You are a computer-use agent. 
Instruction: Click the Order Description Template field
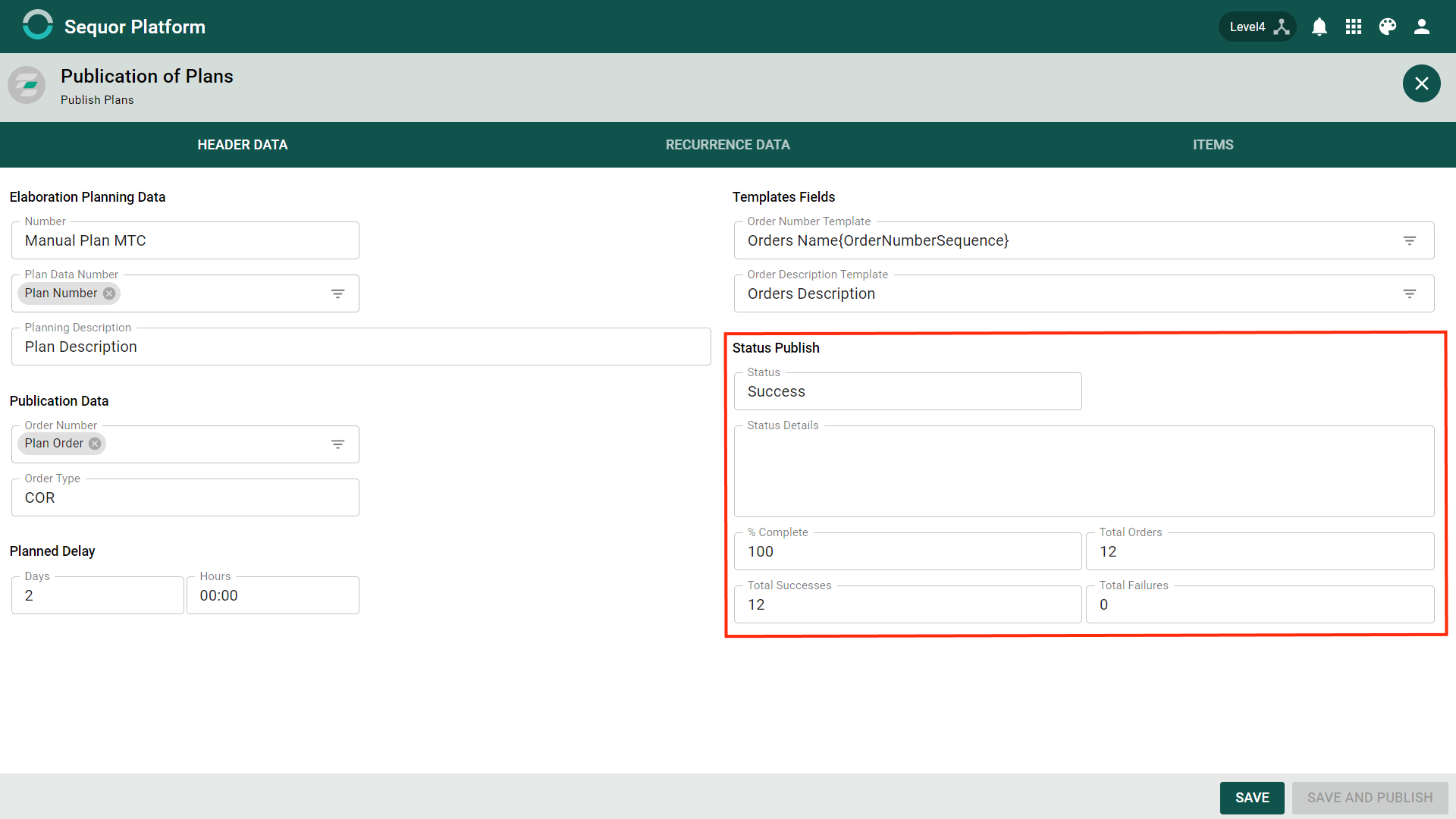pyautogui.click(x=1084, y=293)
